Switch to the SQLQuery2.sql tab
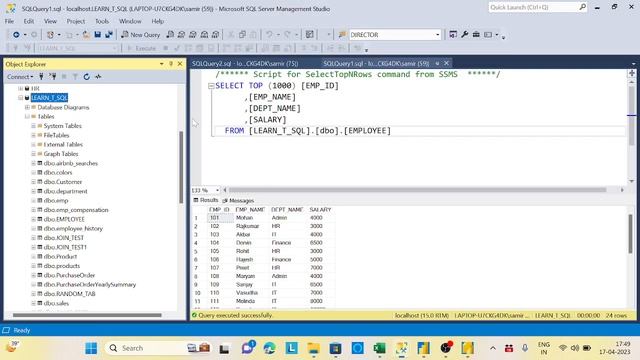The image size is (640, 360). coord(245,64)
